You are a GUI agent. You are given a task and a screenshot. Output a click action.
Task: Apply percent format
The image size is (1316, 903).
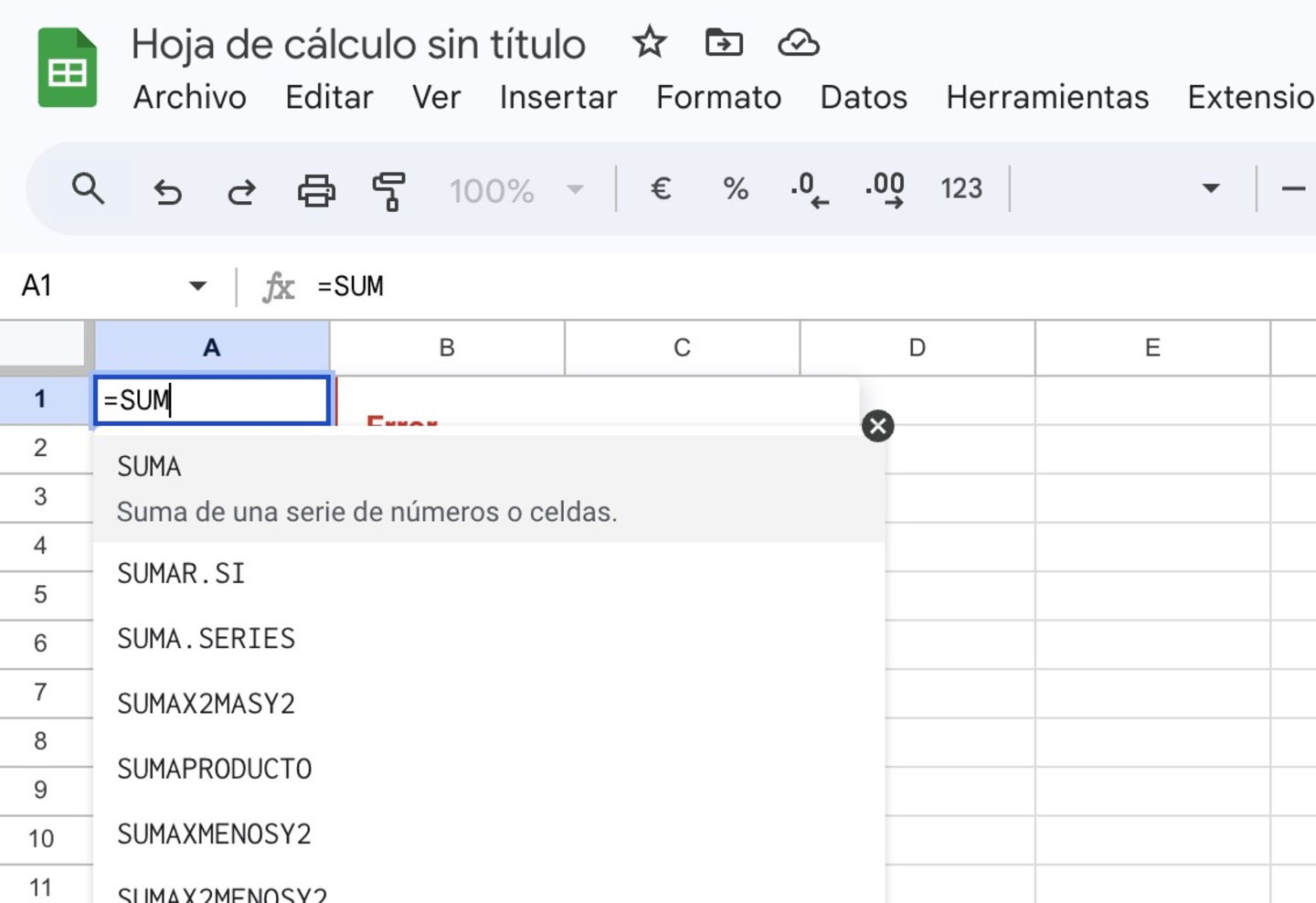(x=734, y=189)
